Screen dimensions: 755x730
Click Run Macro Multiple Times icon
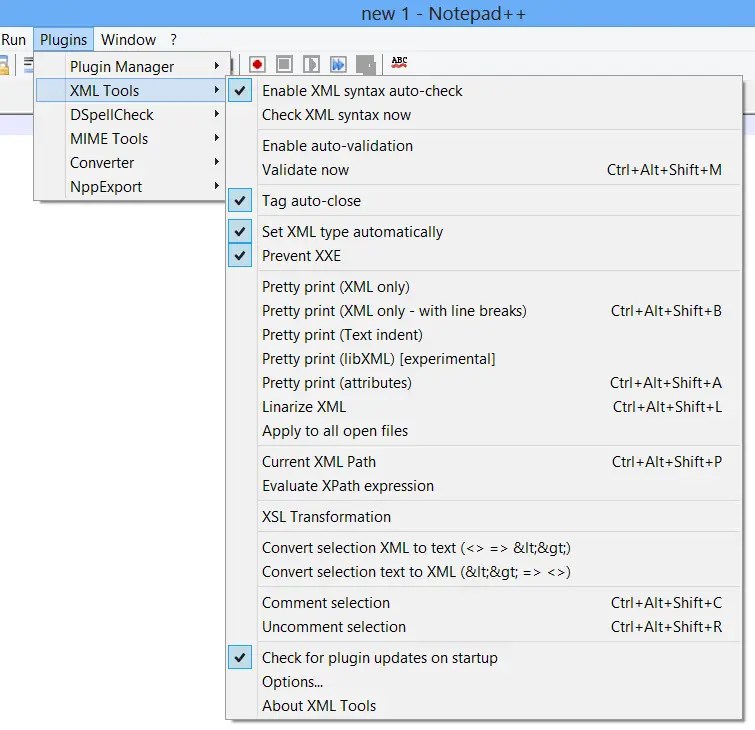click(x=338, y=64)
